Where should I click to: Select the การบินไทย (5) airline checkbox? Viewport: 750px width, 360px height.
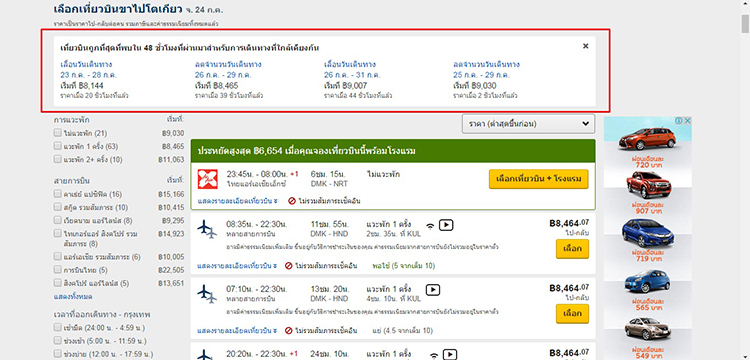tap(57, 270)
